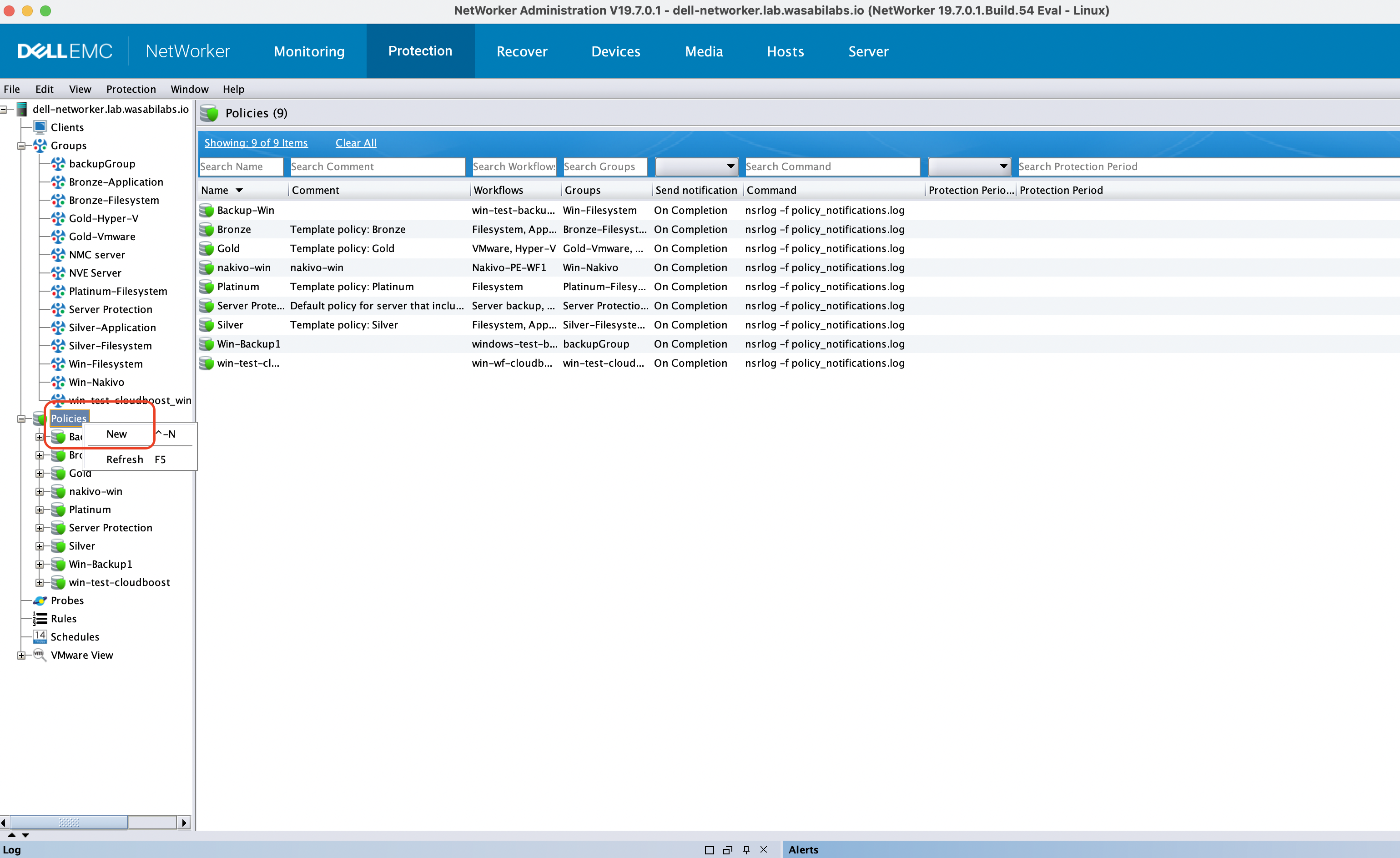This screenshot has width=1400, height=858.
Task: Sort by the Workflows column header
Action: (515, 190)
